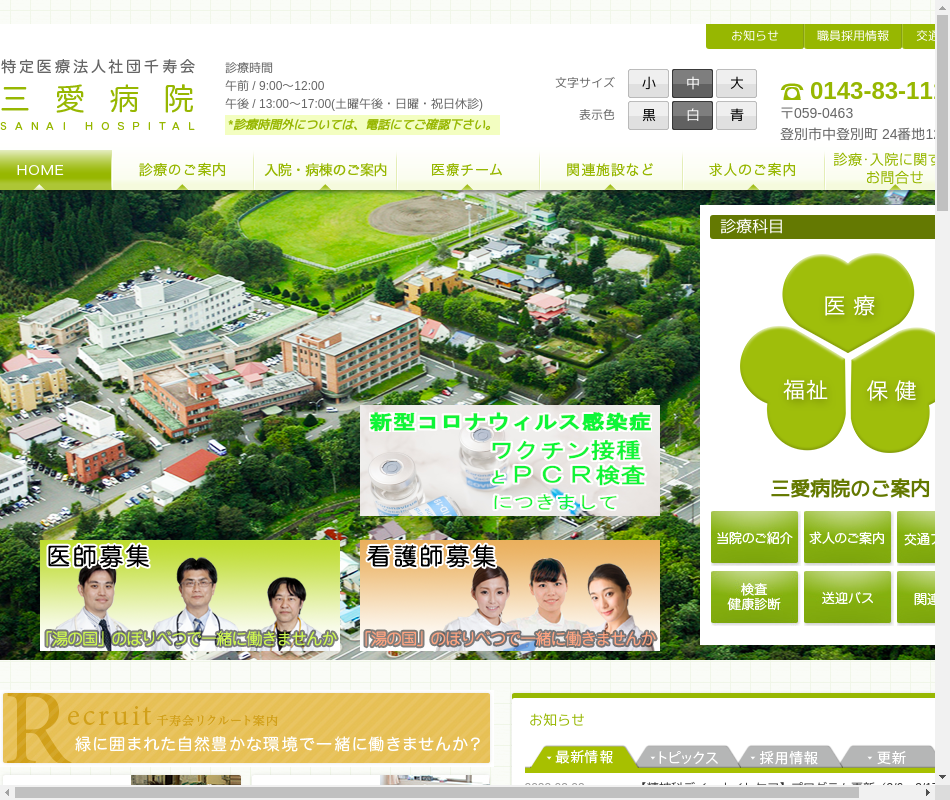Switch to the トピックス news tab
This screenshot has height=800, width=950.
click(689, 758)
